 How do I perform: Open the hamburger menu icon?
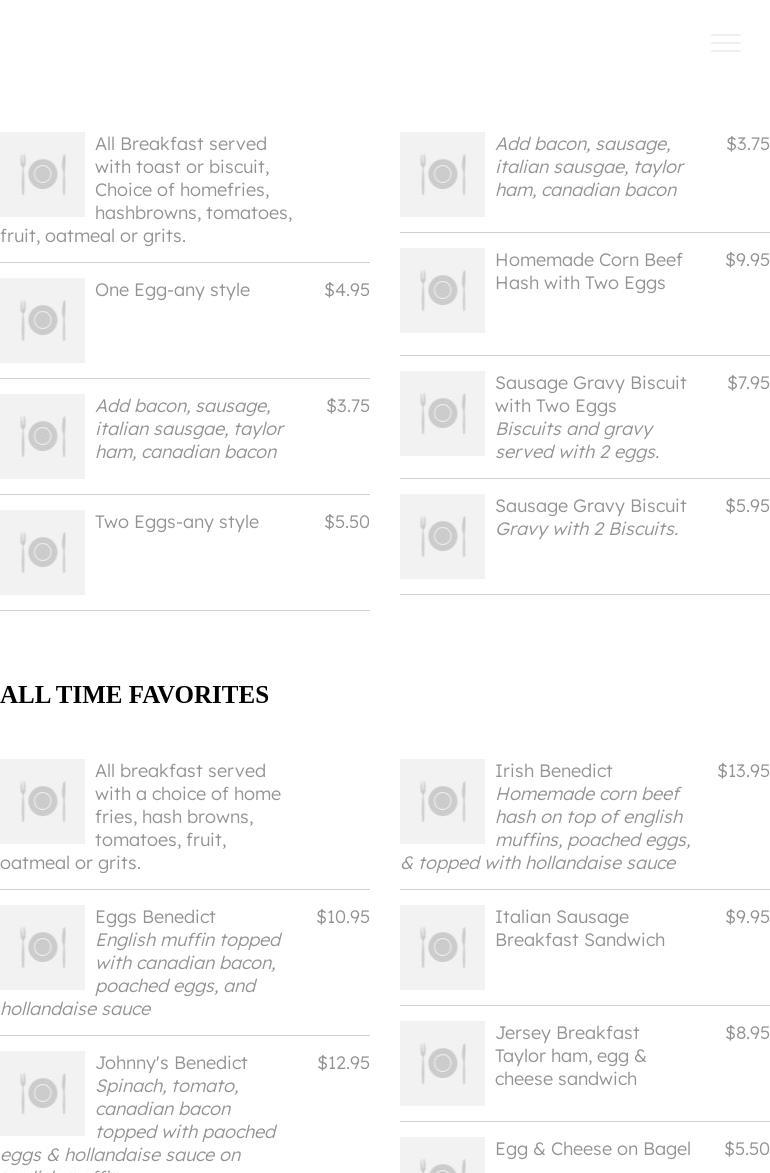[x=725, y=43]
